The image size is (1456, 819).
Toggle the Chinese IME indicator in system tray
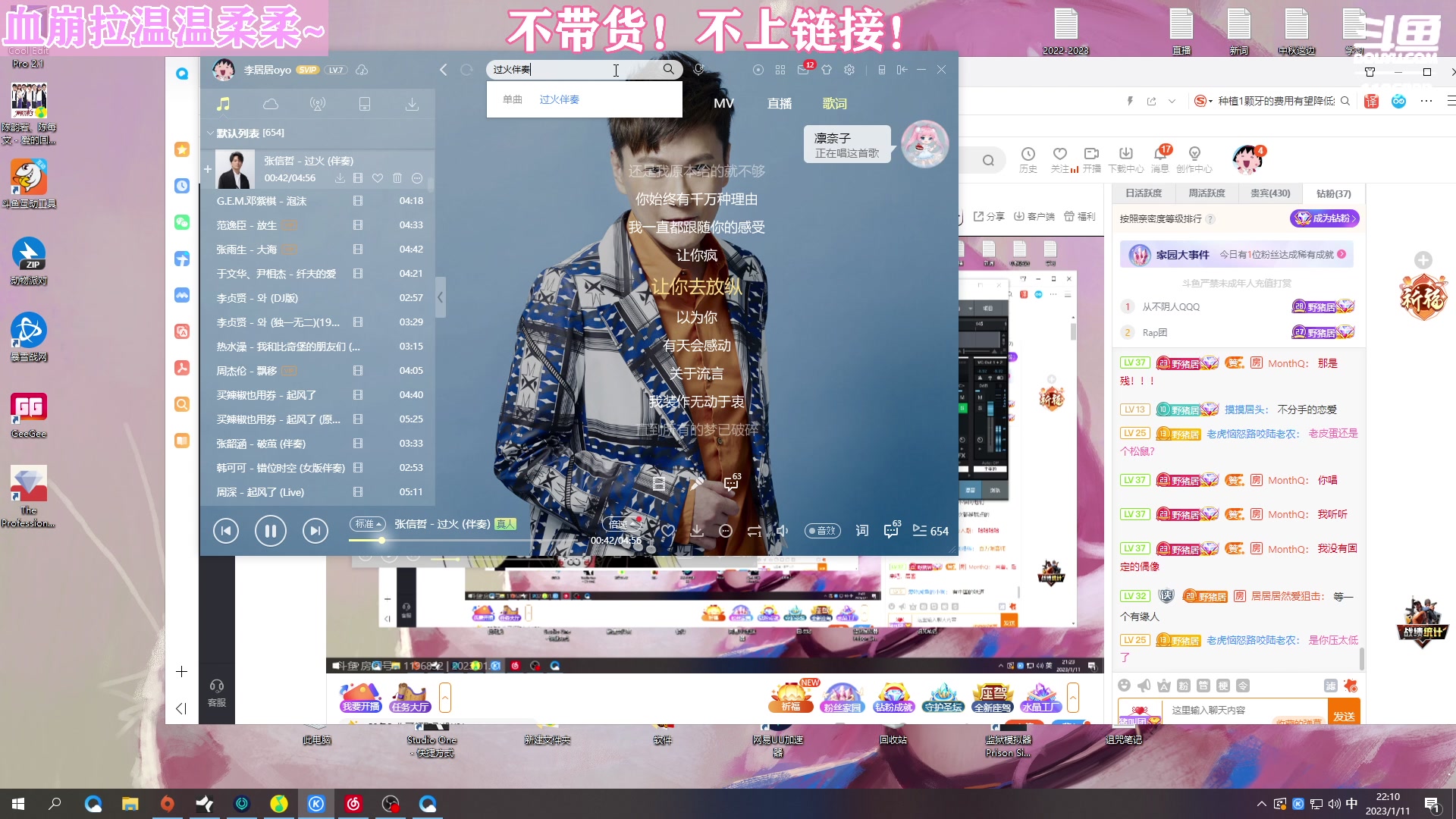tap(1351, 804)
